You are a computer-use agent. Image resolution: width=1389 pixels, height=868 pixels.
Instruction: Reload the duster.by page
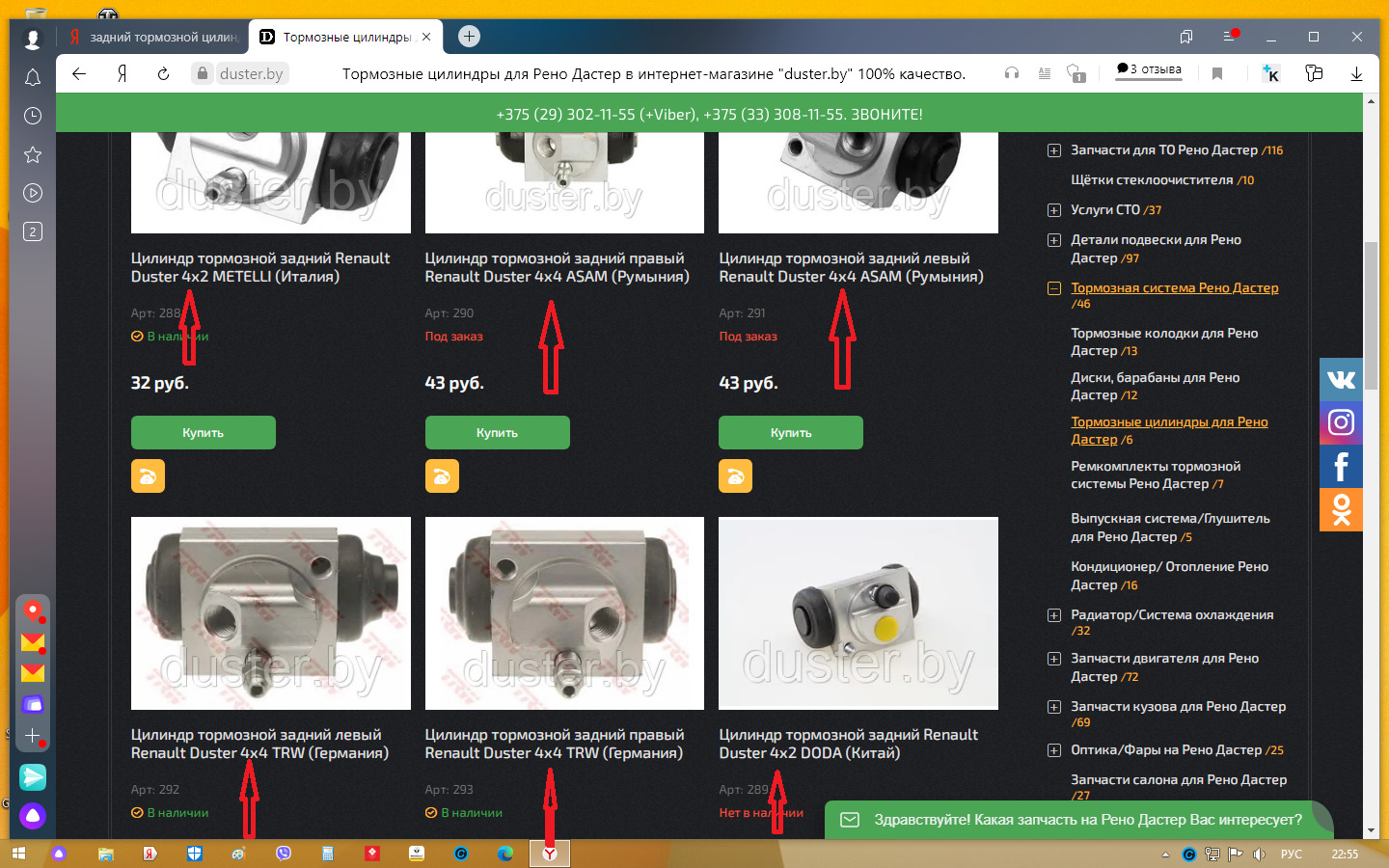coord(163,73)
